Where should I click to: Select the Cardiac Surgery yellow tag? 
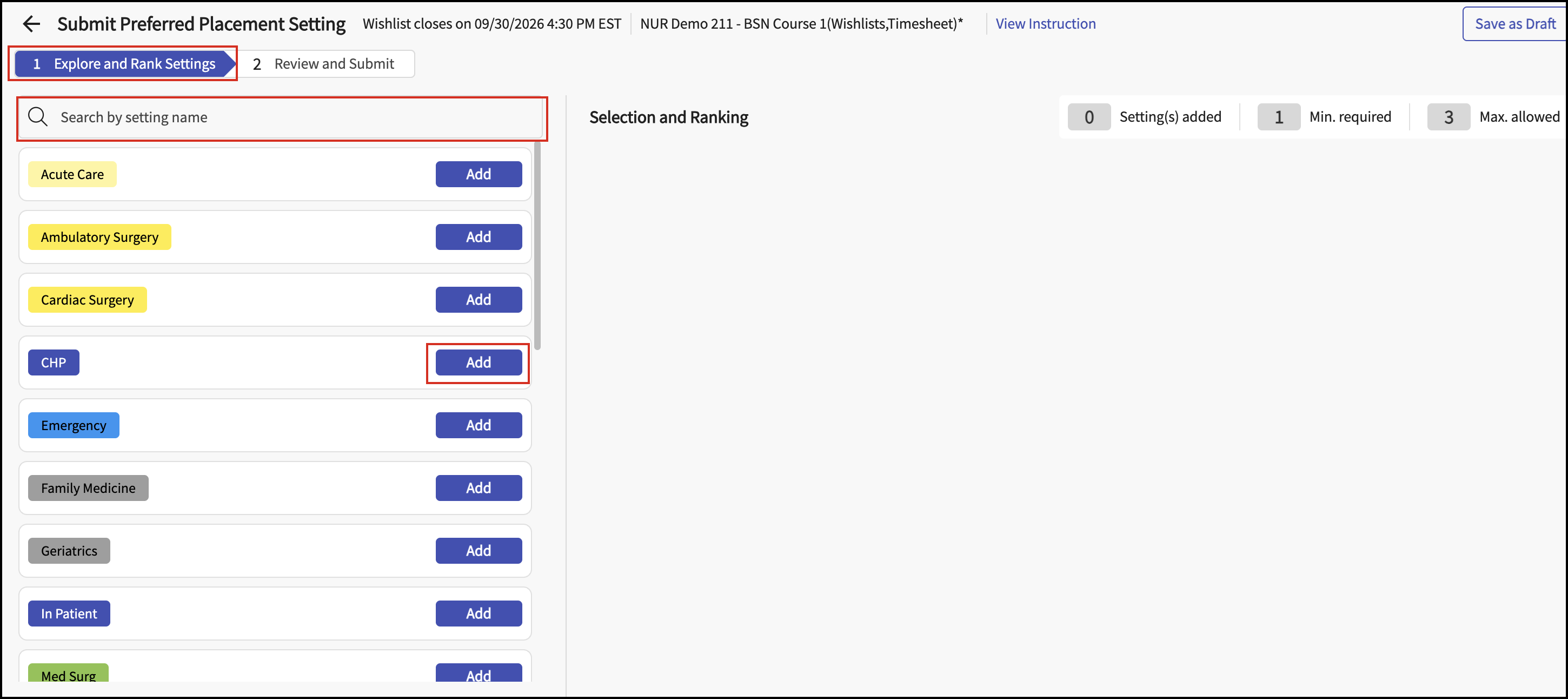[x=87, y=300]
